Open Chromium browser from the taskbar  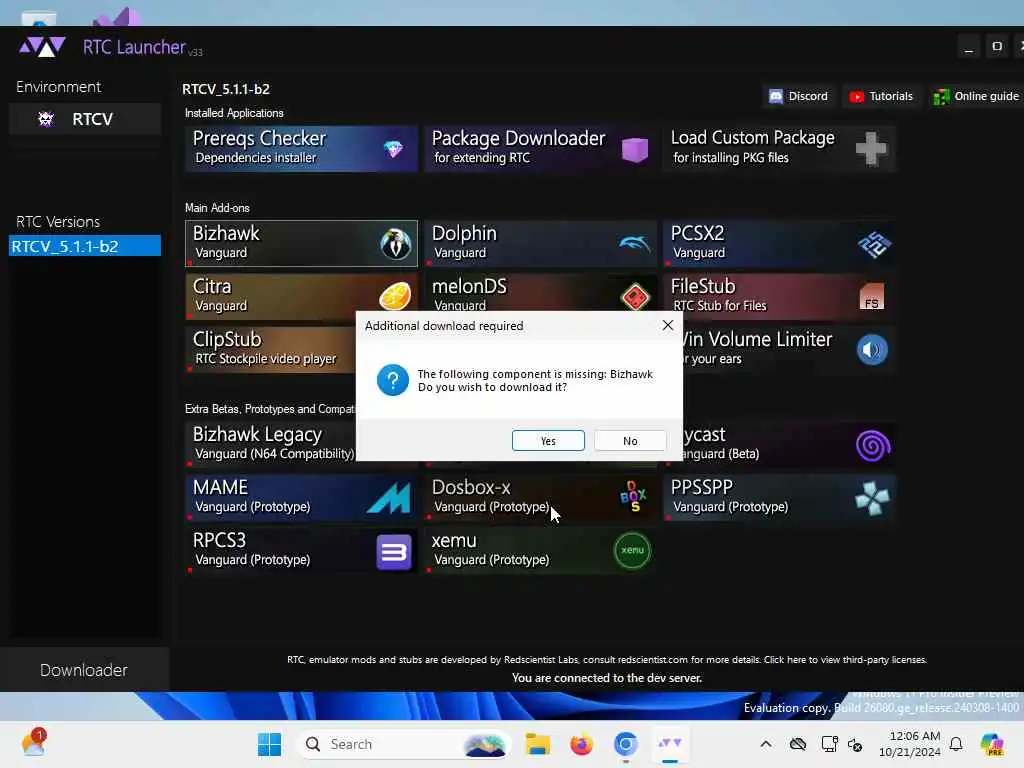pyautogui.click(x=626, y=744)
